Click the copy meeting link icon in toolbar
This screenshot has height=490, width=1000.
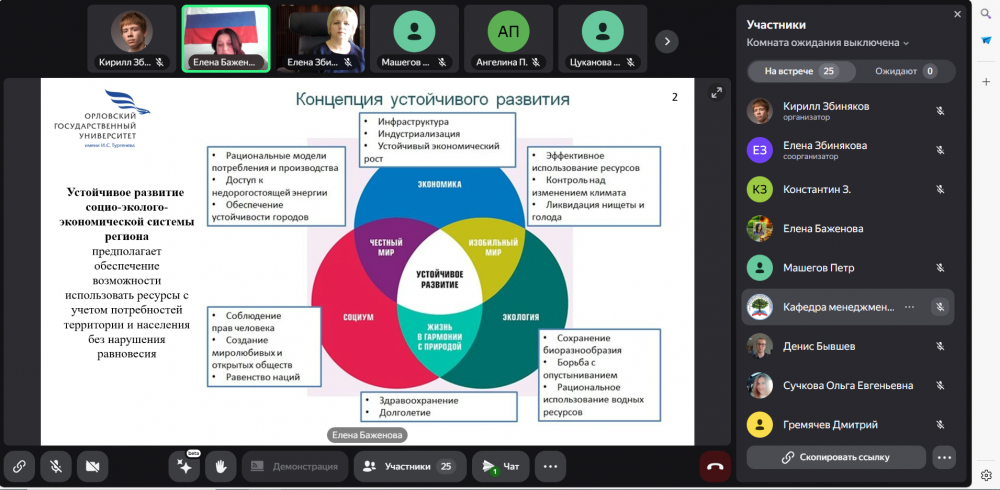tap(19, 466)
